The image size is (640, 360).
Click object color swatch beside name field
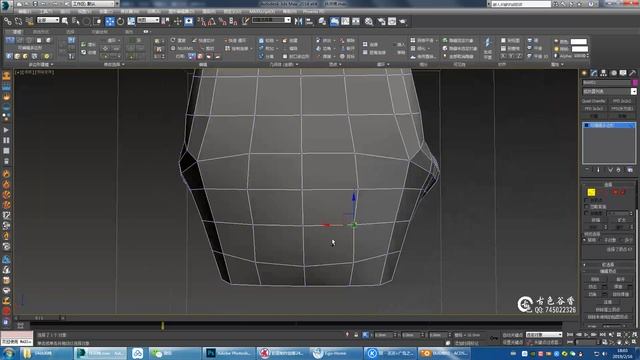(x=635, y=82)
